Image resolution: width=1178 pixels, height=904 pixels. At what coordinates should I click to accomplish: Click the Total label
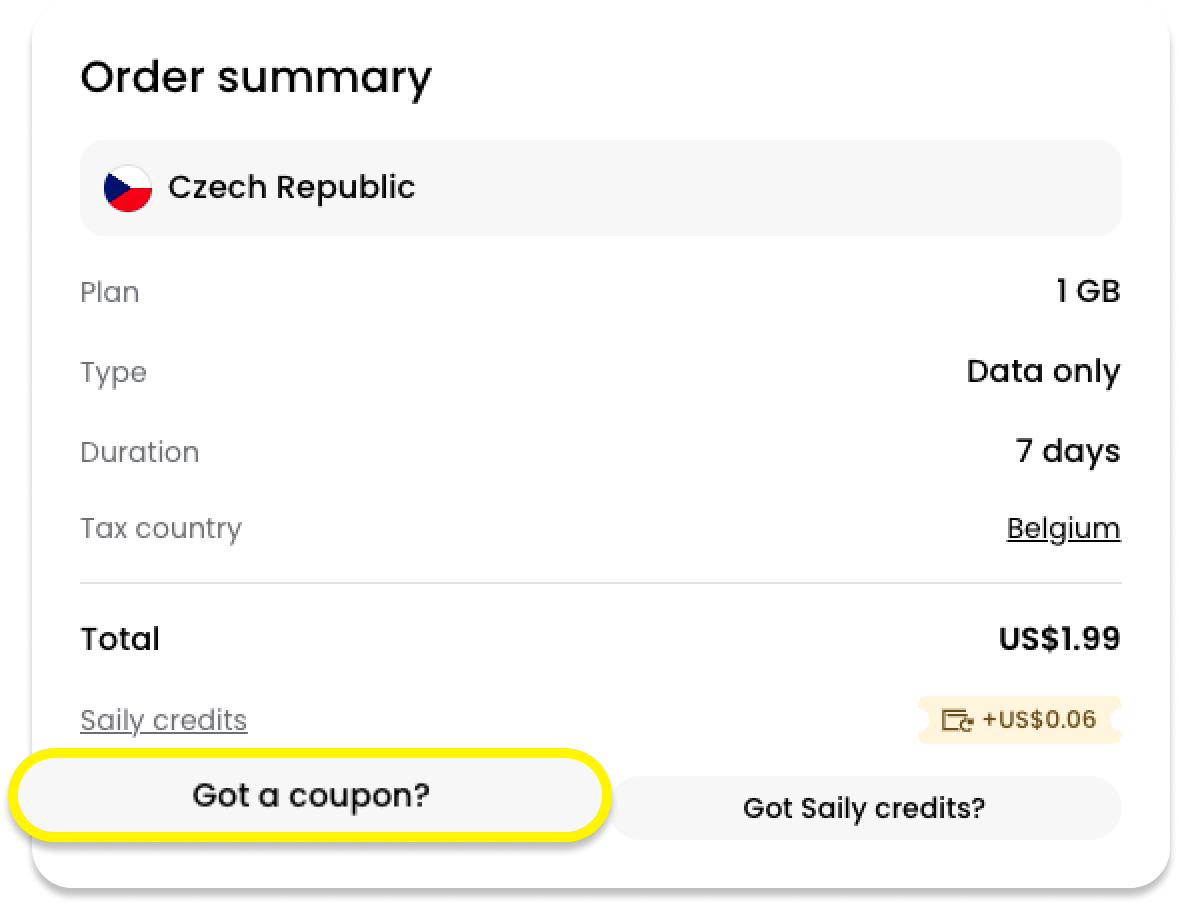120,639
